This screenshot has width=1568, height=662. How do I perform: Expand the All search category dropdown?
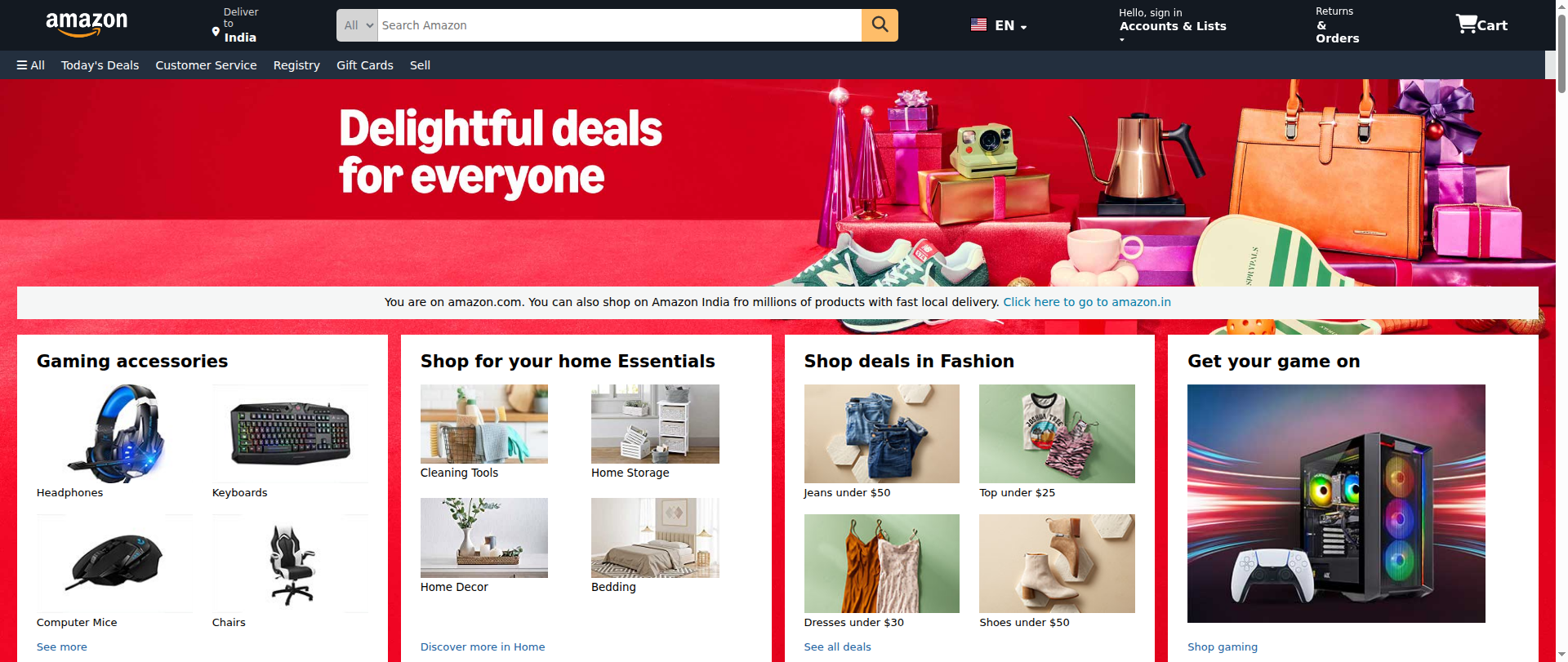tap(357, 25)
